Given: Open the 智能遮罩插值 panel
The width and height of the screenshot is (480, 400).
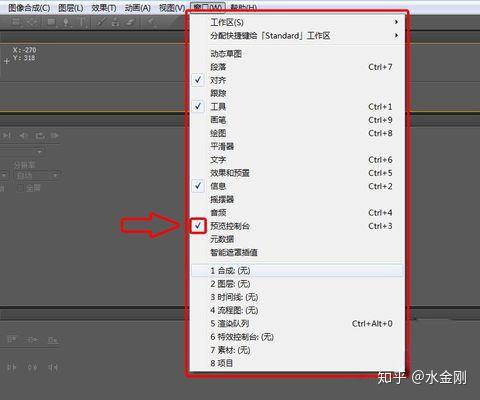Looking at the screenshot, I should tap(297, 252).
